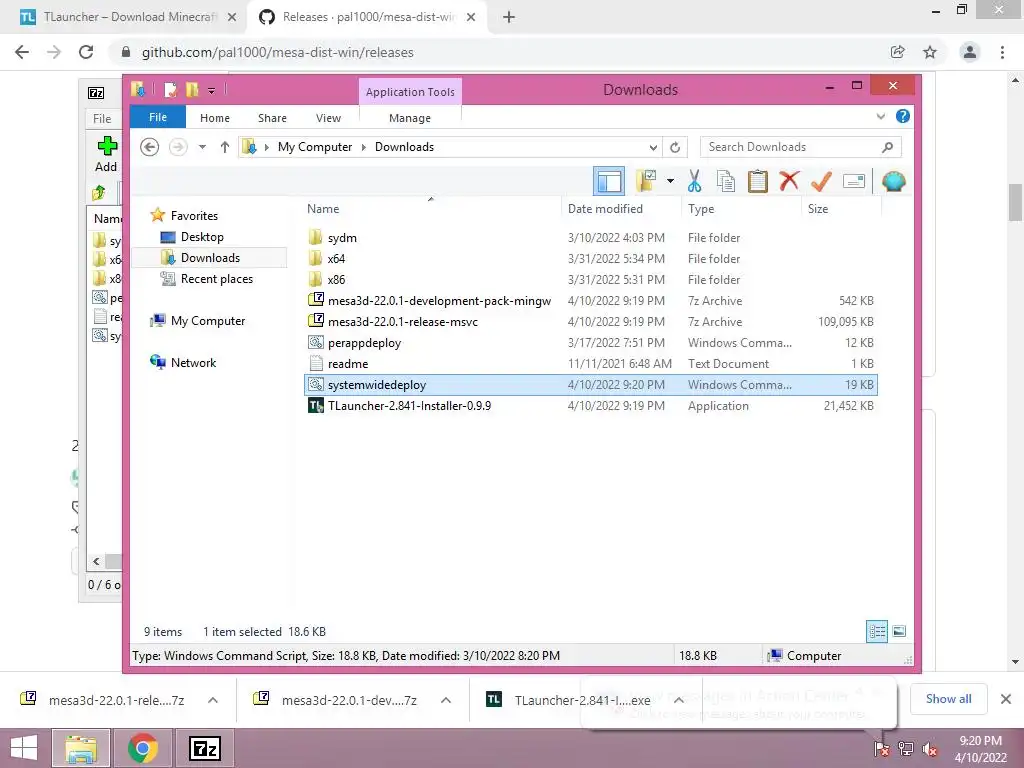Screen dimensions: 1024x768
Task: Select the x86 folder
Action: [x=336, y=280]
